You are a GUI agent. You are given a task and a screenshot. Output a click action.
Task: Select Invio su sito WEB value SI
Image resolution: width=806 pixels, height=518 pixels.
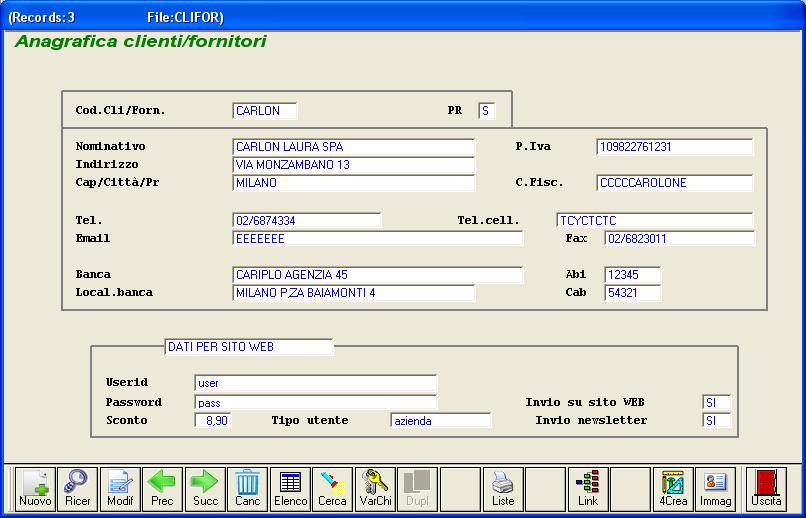[x=717, y=403]
